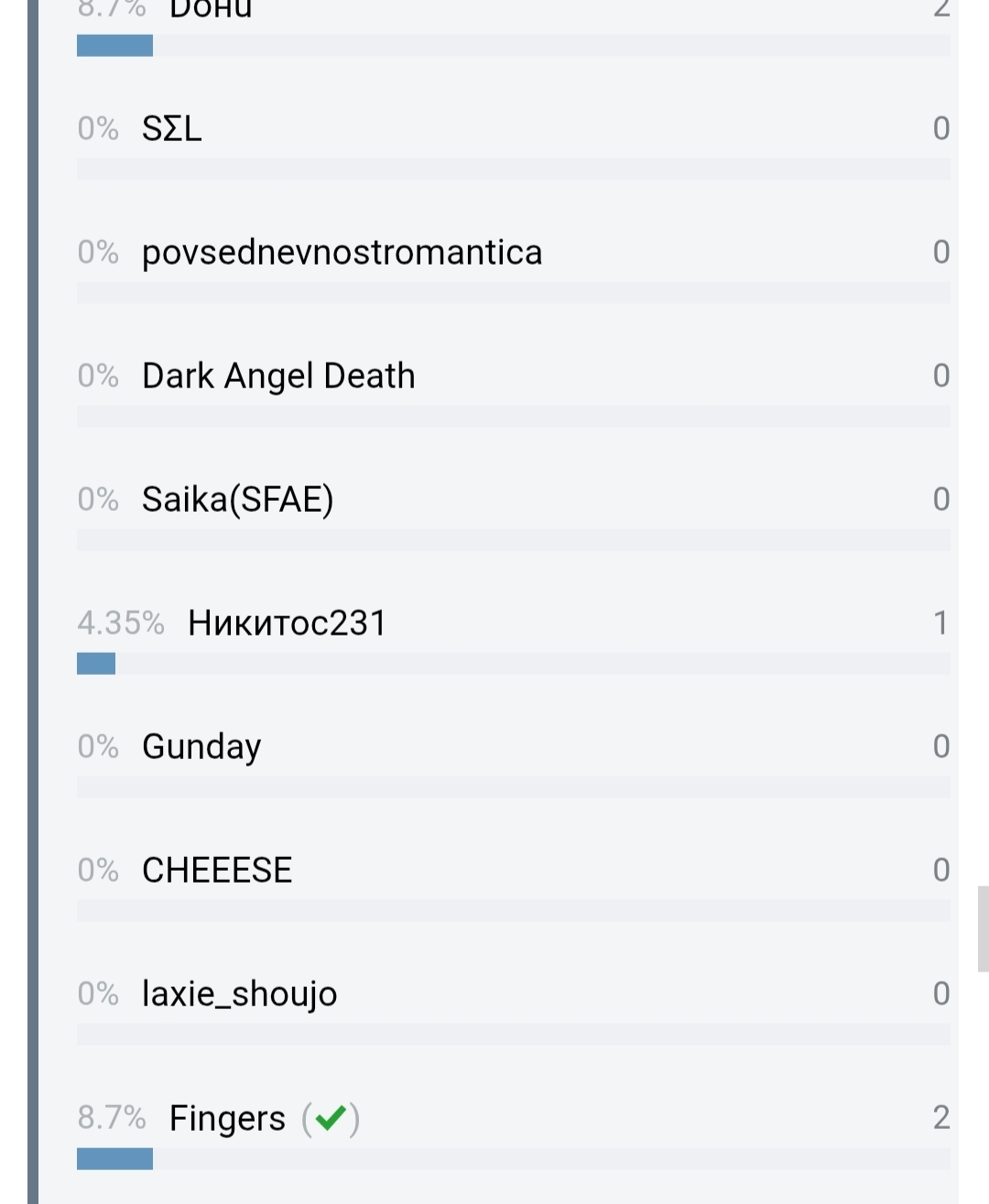Click the empty bar under Gunday
Viewport: 989px width, 1204px height.
coord(513,787)
